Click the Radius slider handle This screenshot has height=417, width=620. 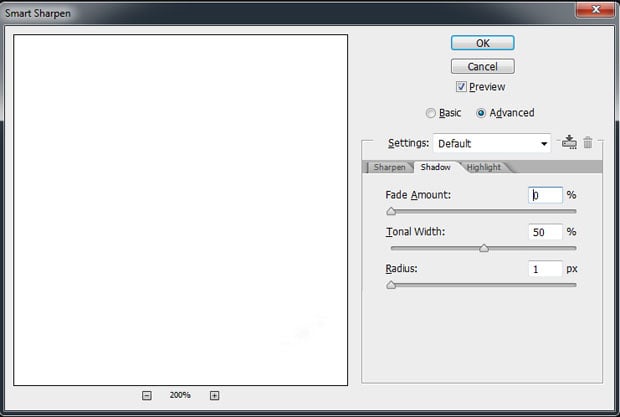coord(391,285)
